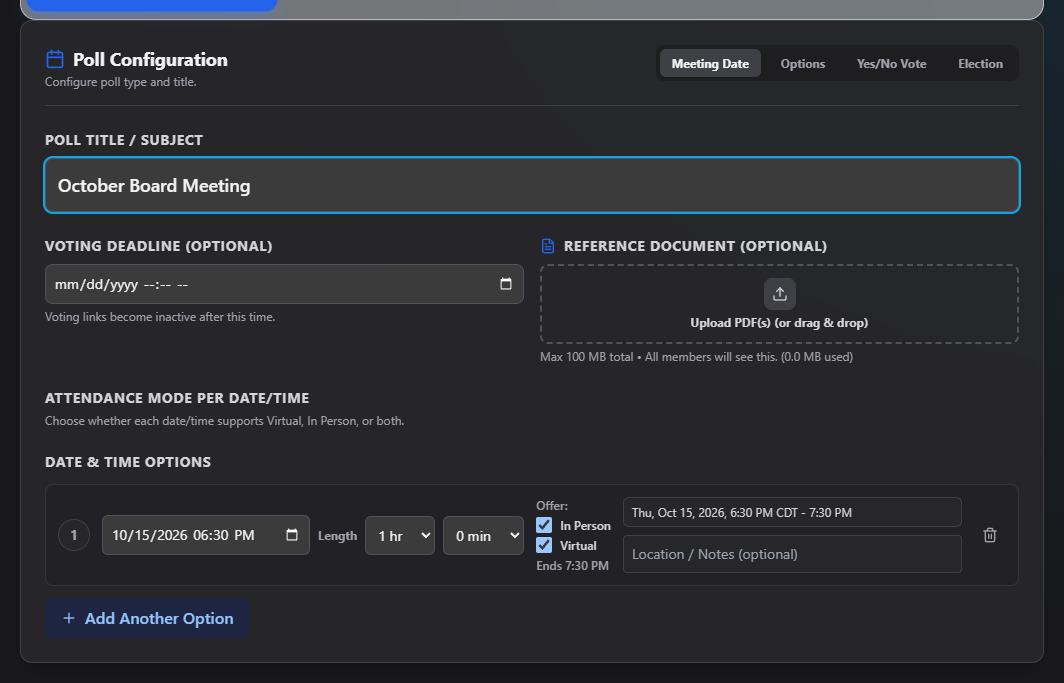Click the 'Configure poll type and title.' text

(x=121, y=81)
